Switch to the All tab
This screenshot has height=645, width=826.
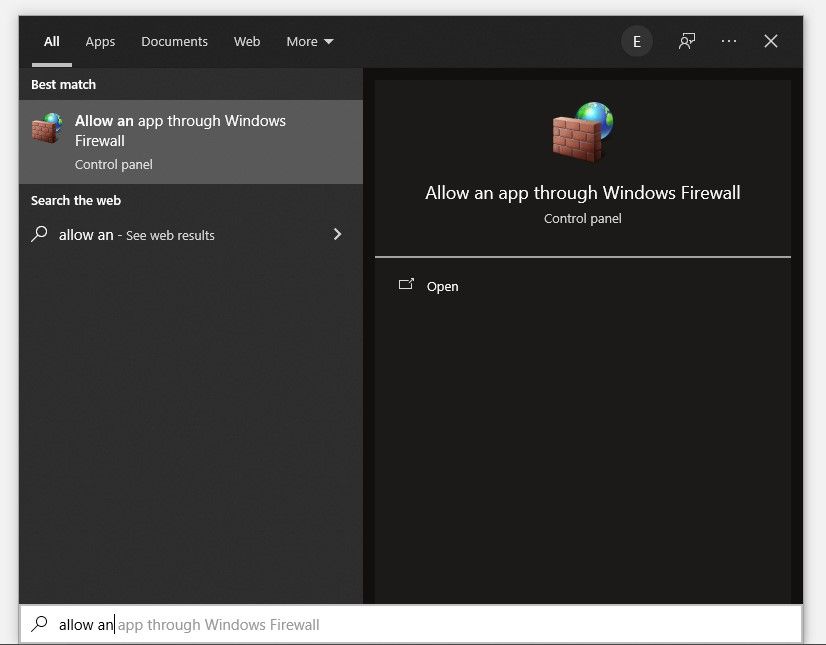click(x=52, y=42)
